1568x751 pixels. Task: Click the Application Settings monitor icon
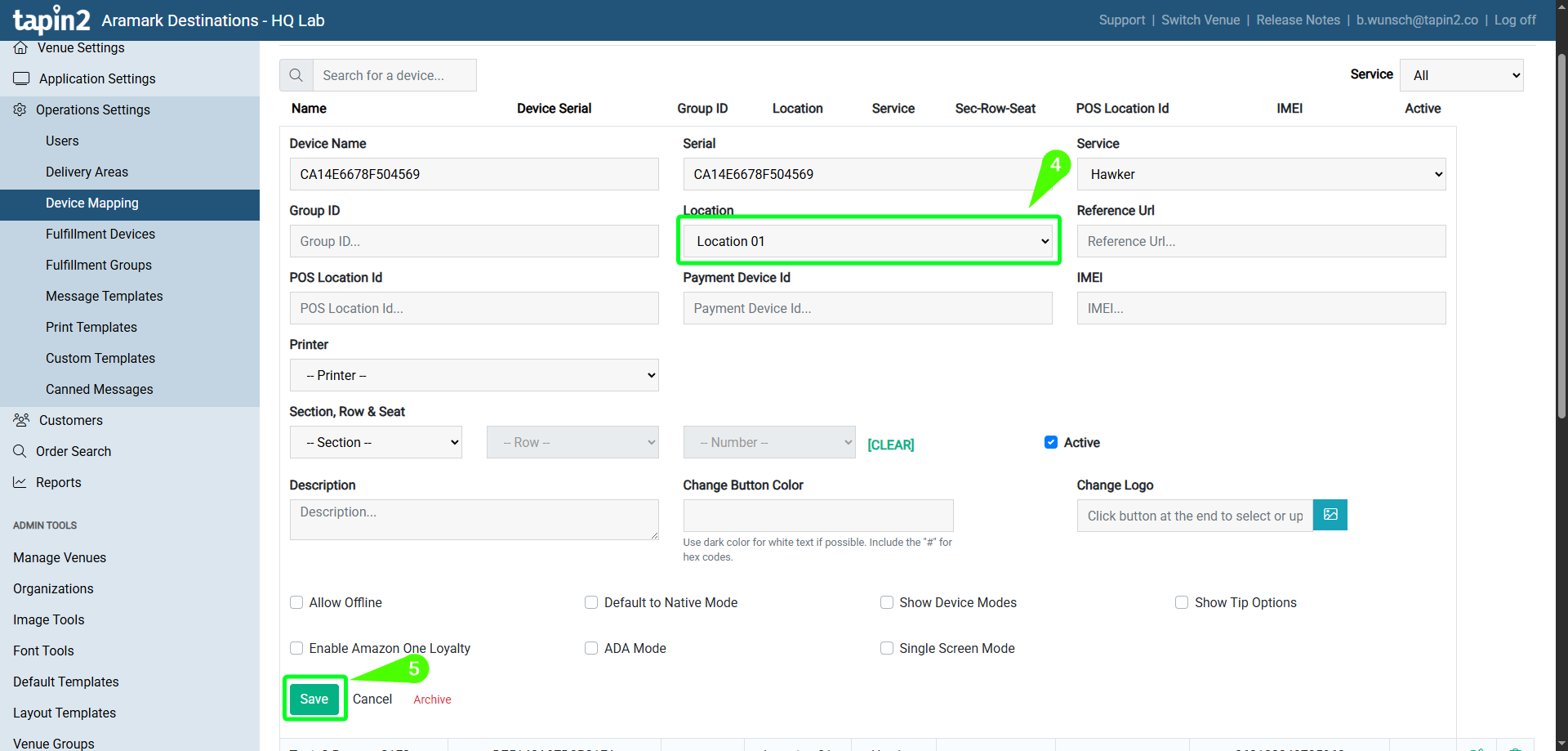(21, 78)
